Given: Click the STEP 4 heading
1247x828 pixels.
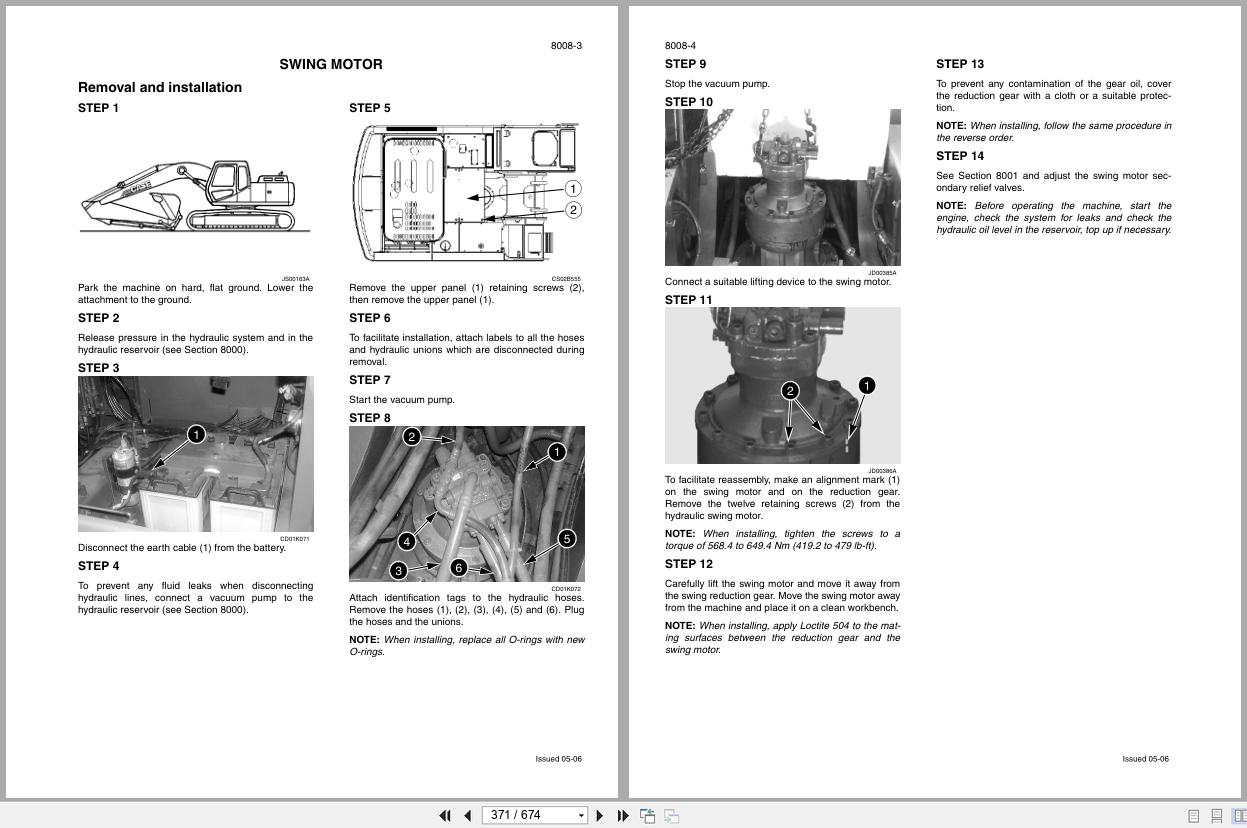Looking at the screenshot, I should [x=99, y=566].
